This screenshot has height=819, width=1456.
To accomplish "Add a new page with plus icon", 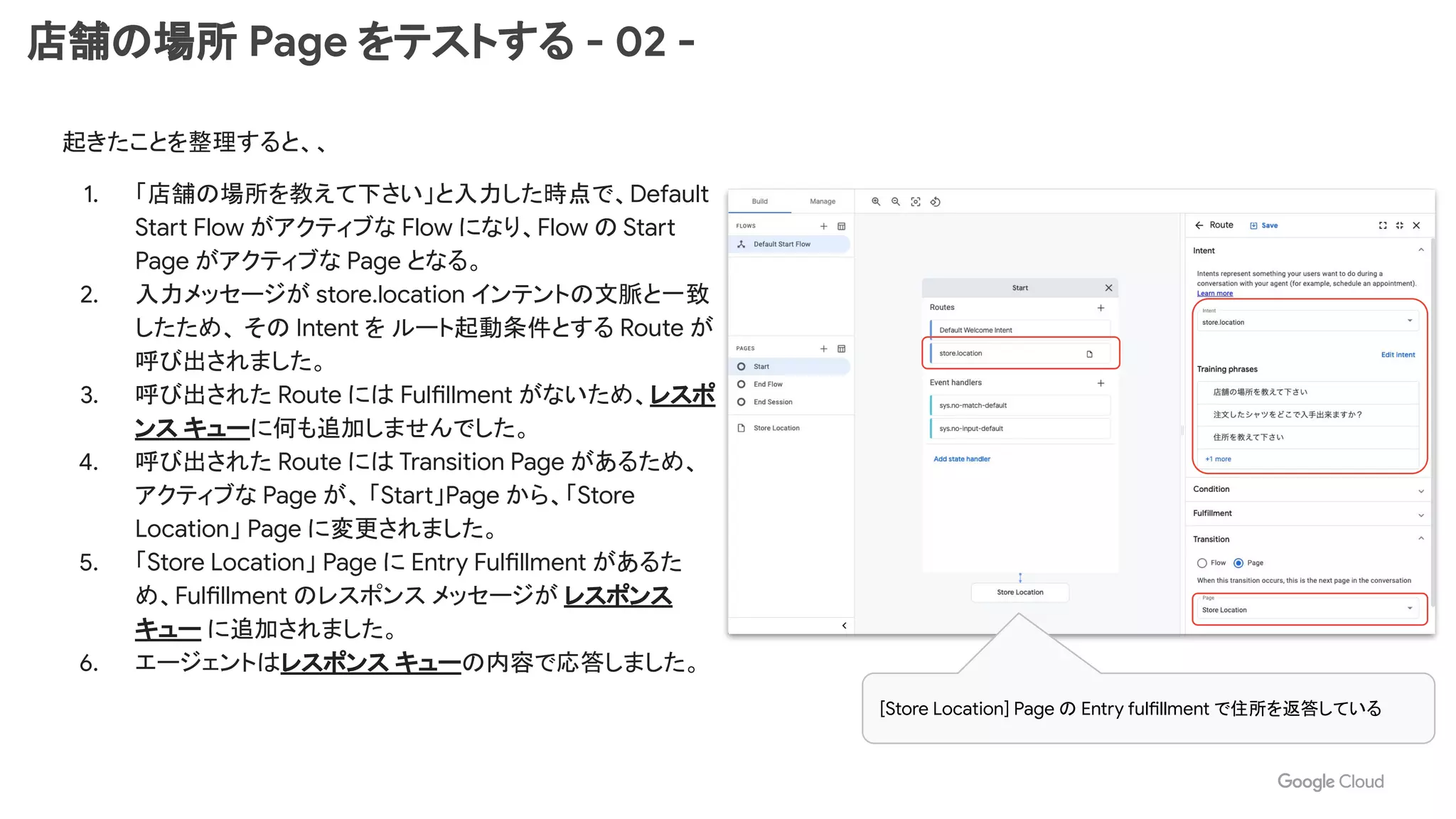I will (x=823, y=348).
